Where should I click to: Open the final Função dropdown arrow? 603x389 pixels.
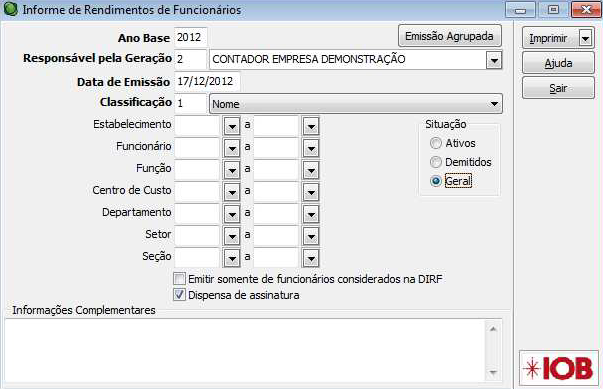tap(311, 170)
